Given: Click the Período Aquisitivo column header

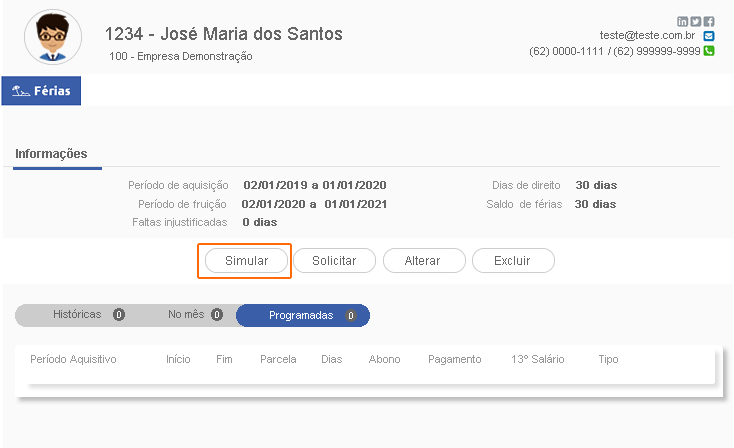Looking at the screenshot, I should point(73,359).
